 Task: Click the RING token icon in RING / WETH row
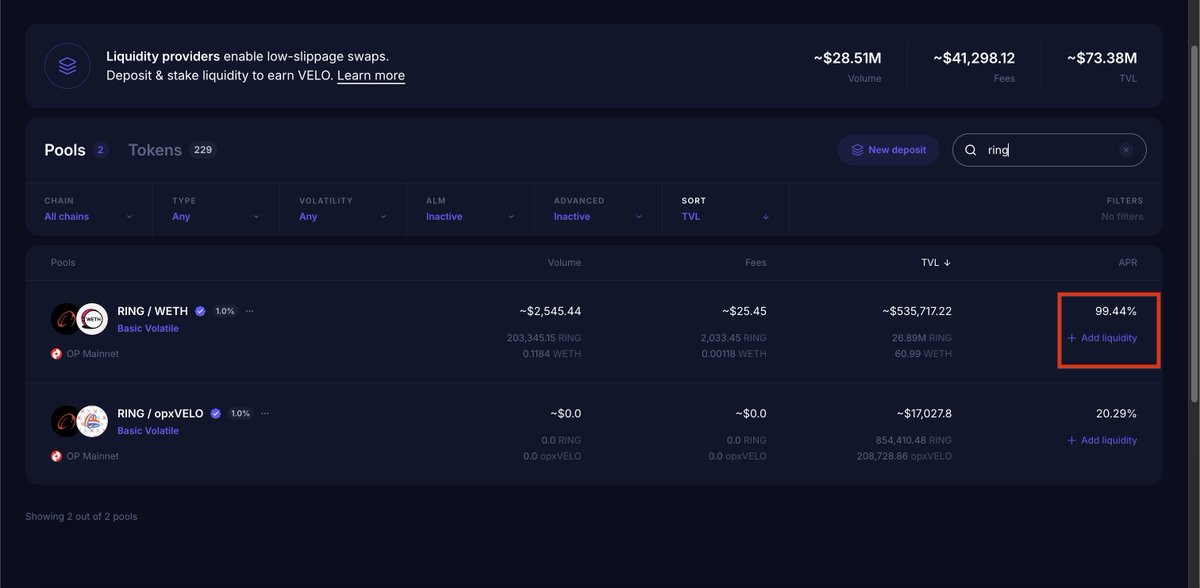click(x=66, y=319)
